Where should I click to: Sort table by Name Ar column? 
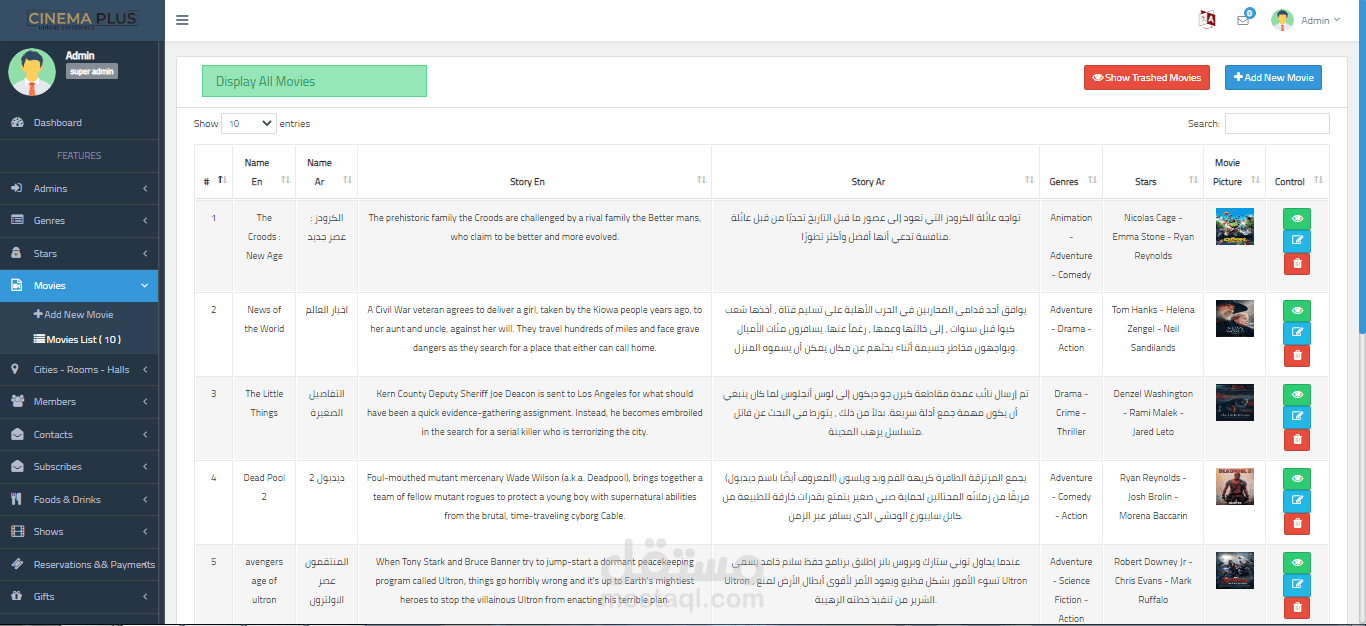tap(326, 172)
